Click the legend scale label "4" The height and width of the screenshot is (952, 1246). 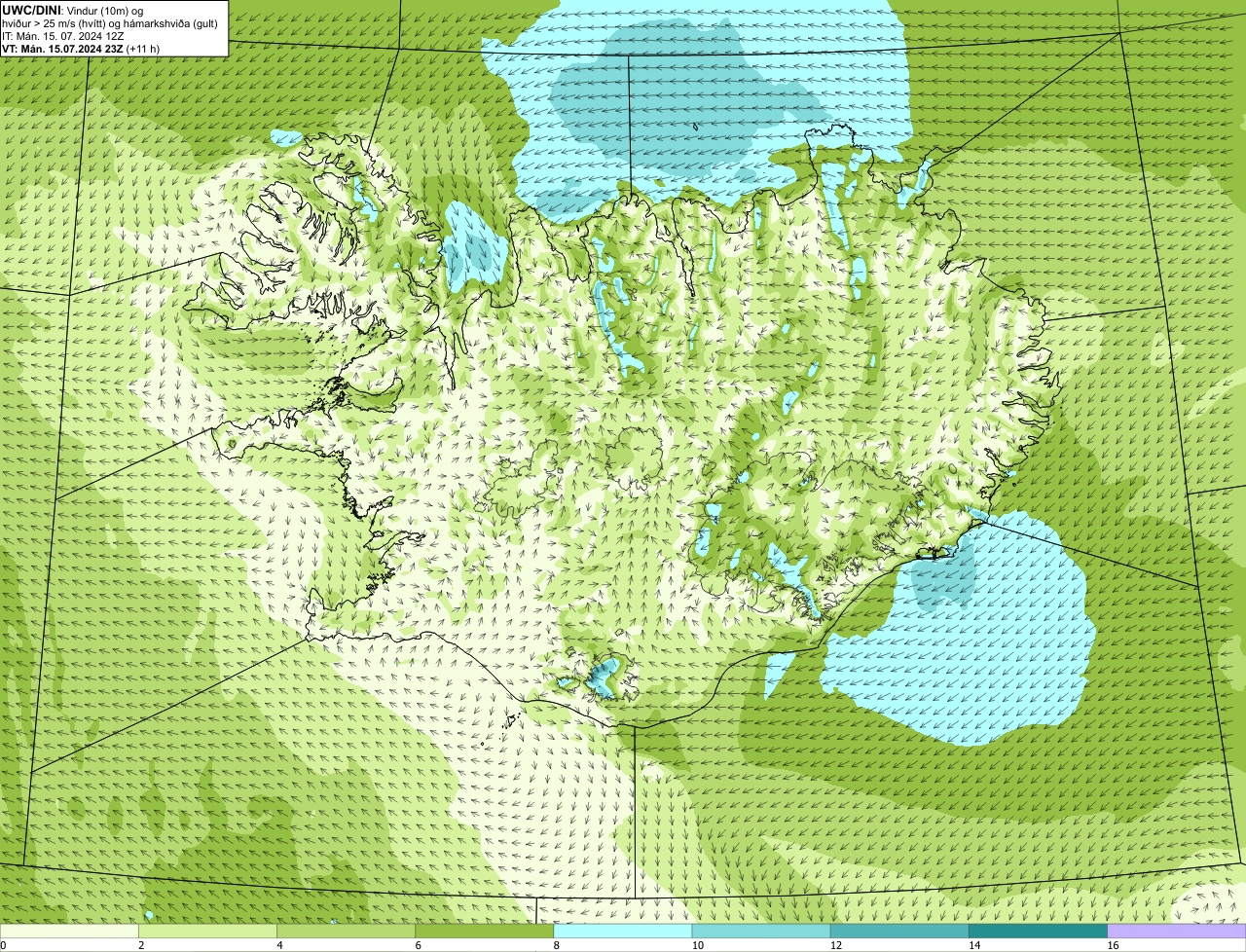(279, 945)
